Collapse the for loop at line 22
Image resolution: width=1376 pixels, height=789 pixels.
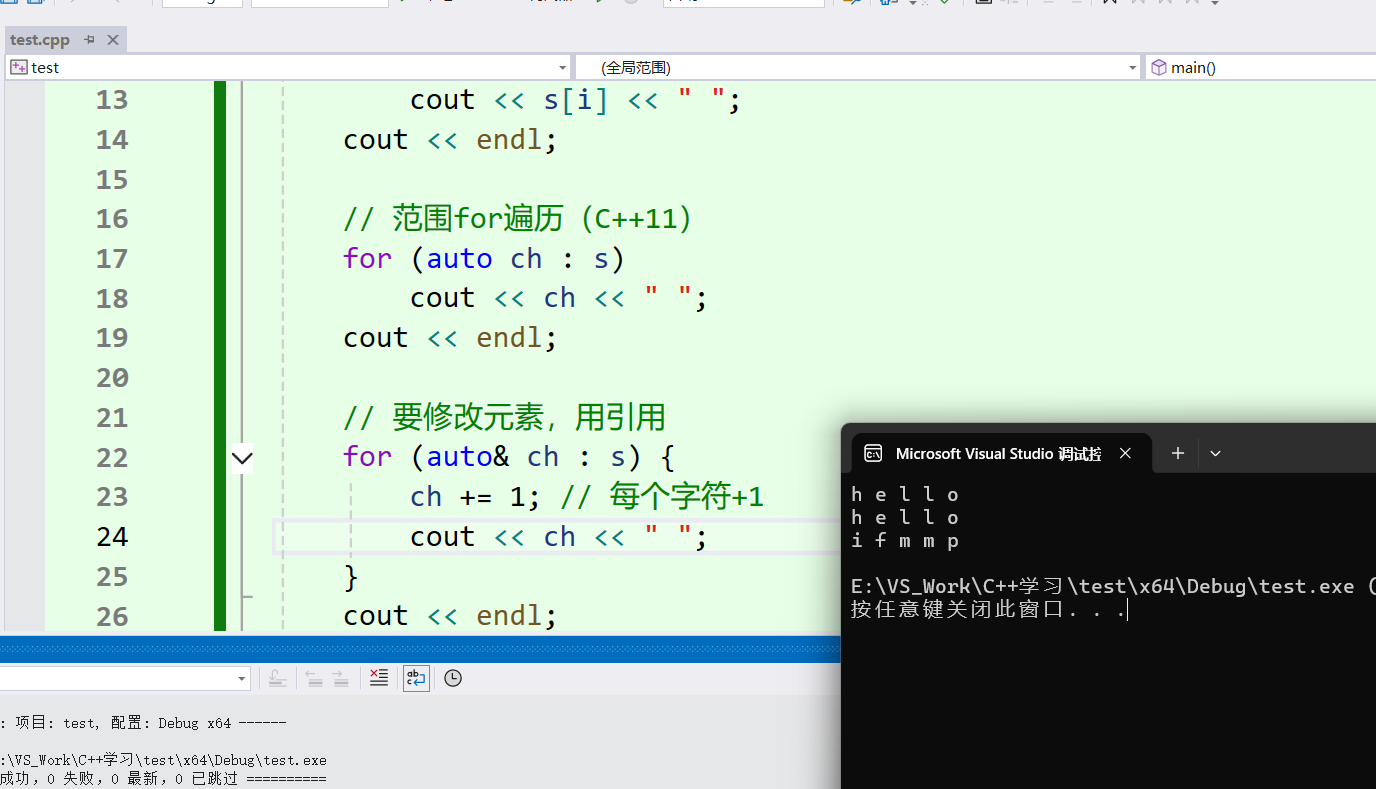[x=242, y=458]
